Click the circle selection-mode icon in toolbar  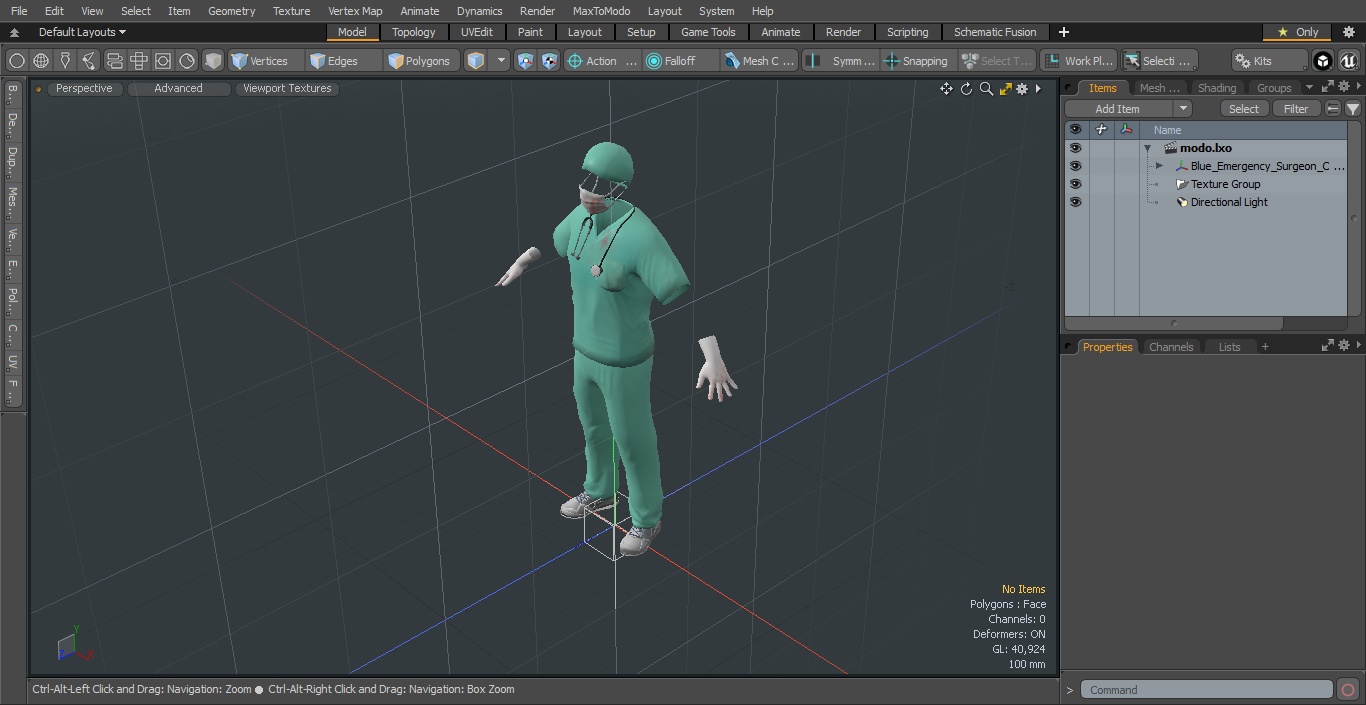17,61
